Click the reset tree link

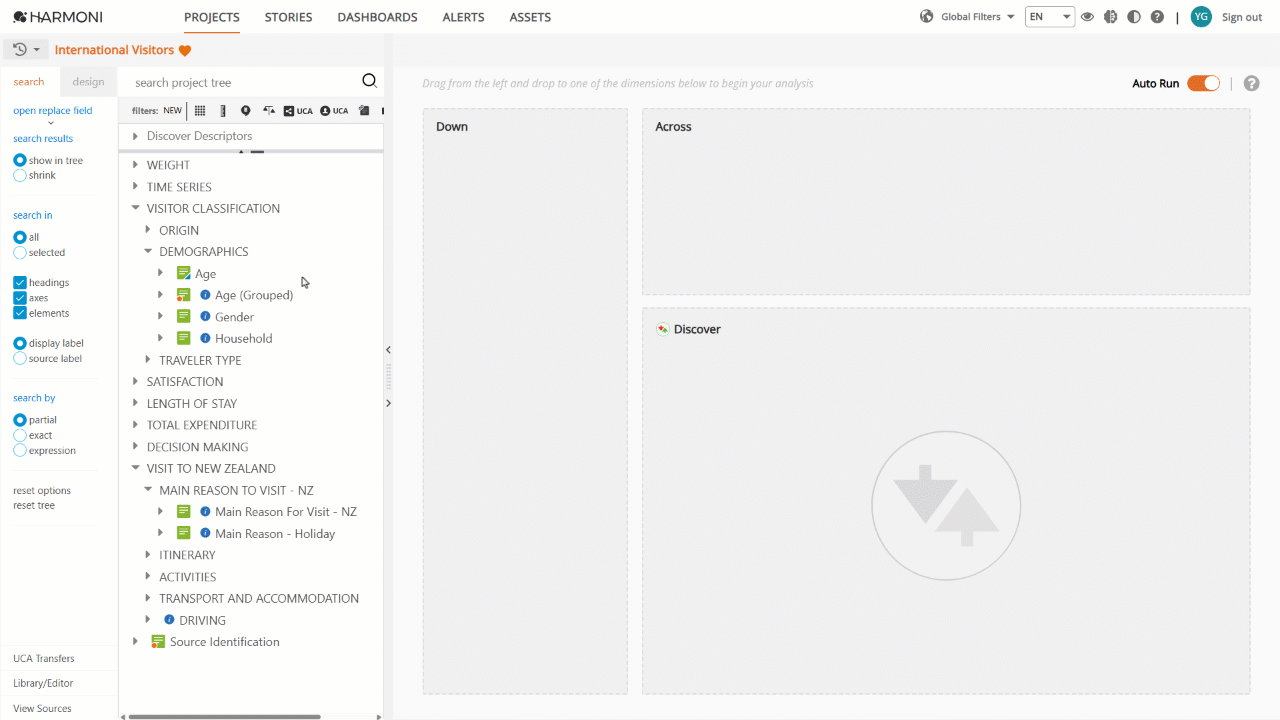34,506
